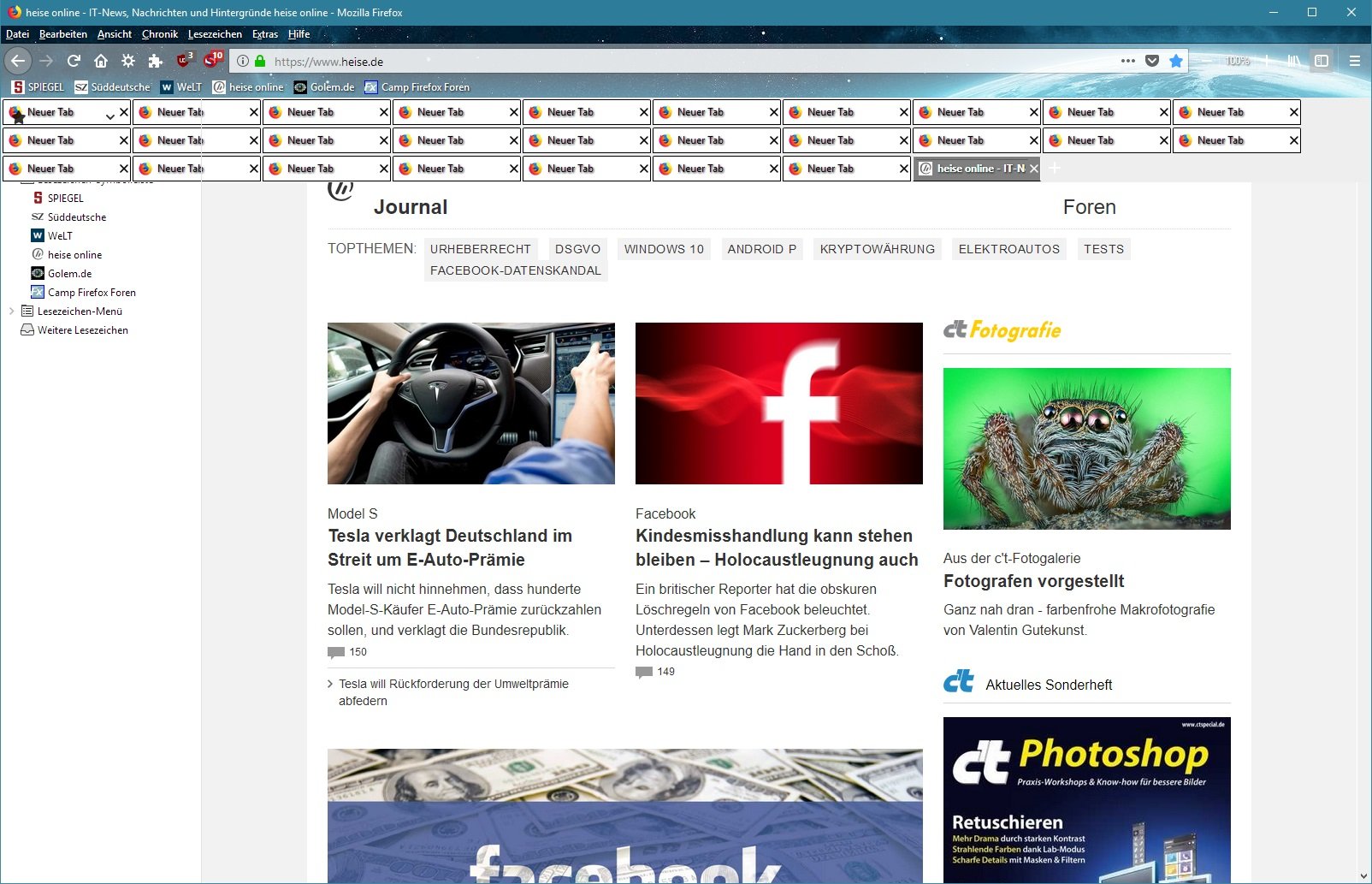
Task: Open the add-ons puzzle piece icon
Action: point(155,61)
